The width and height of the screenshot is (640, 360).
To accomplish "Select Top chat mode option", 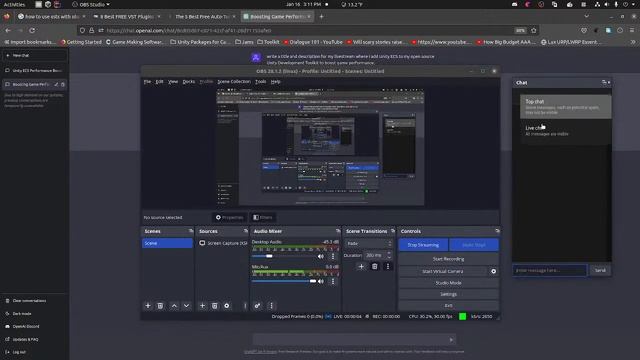I will 565,107.
